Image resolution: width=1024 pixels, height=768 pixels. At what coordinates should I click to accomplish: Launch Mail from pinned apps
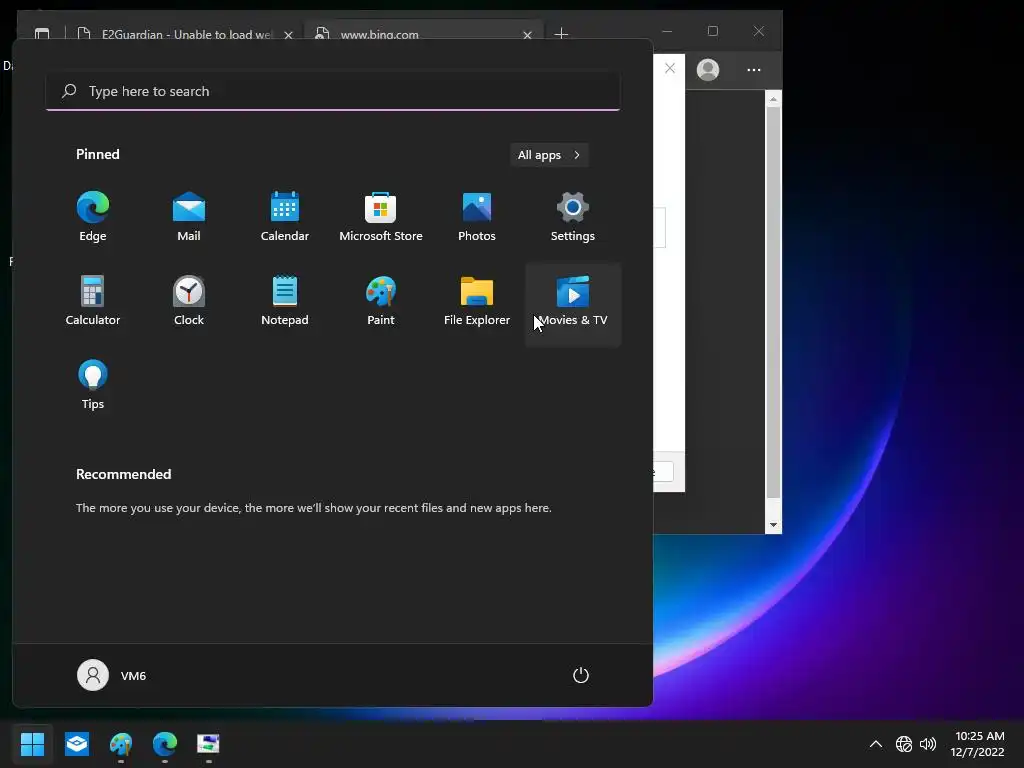(x=189, y=217)
